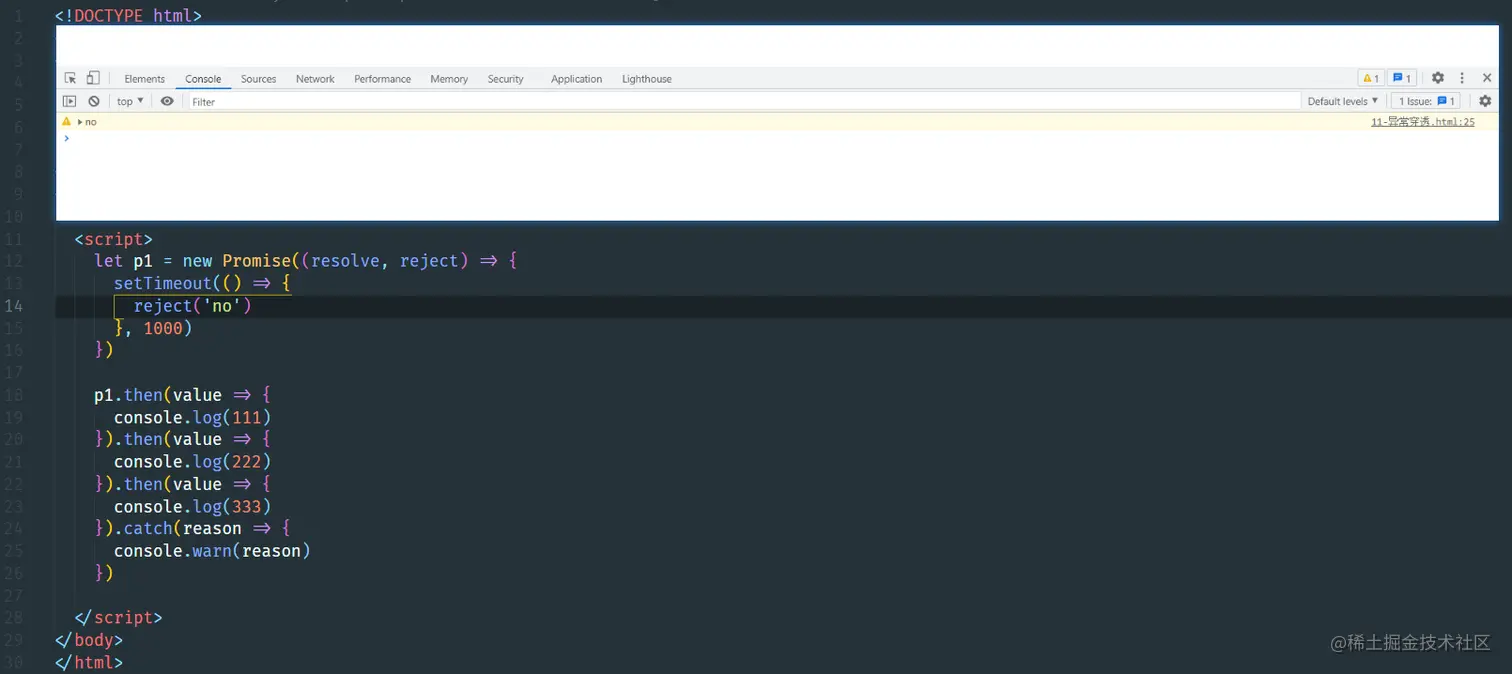The height and width of the screenshot is (674, 1512).
Task: Click the blue message count badge in tab bar
Action: click(x=1402, y=78)
